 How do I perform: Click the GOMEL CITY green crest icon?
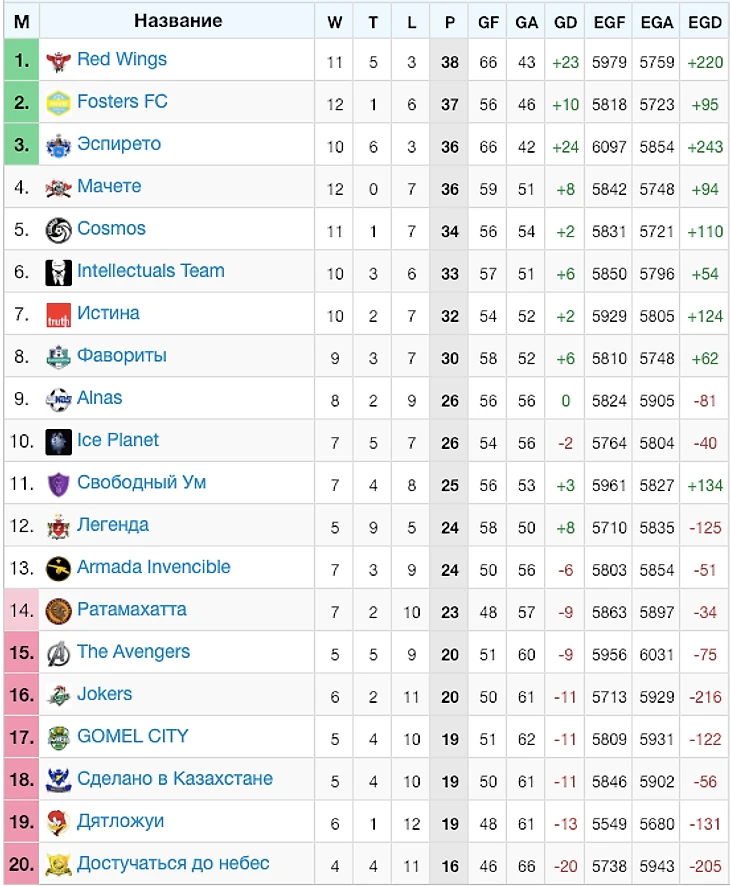[x=58, y=739]
